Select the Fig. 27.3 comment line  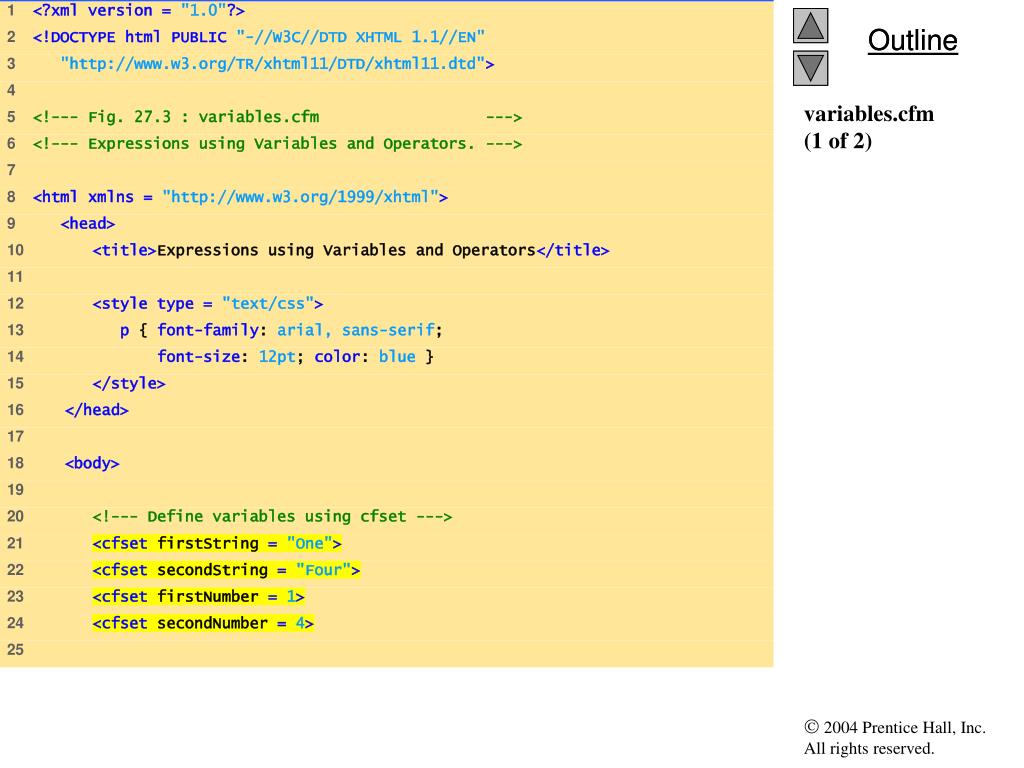(x=277, y=118)
